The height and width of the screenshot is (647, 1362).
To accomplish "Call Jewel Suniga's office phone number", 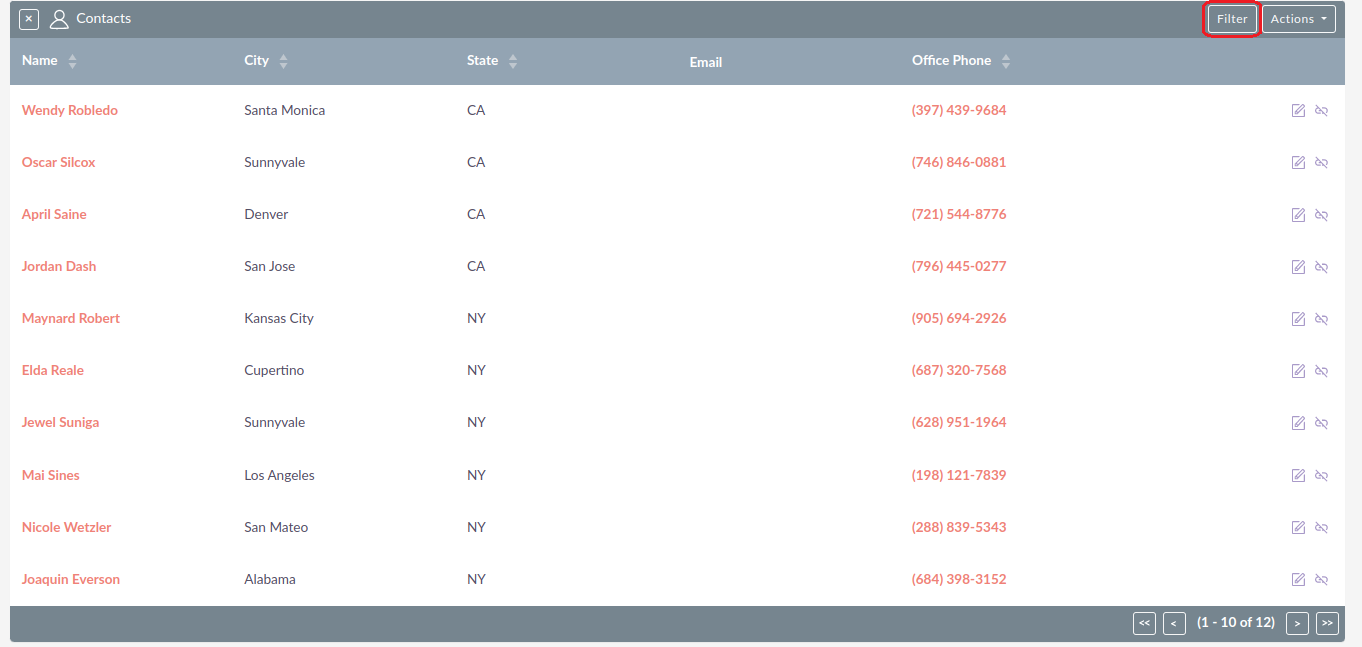I will pos(958,422).
